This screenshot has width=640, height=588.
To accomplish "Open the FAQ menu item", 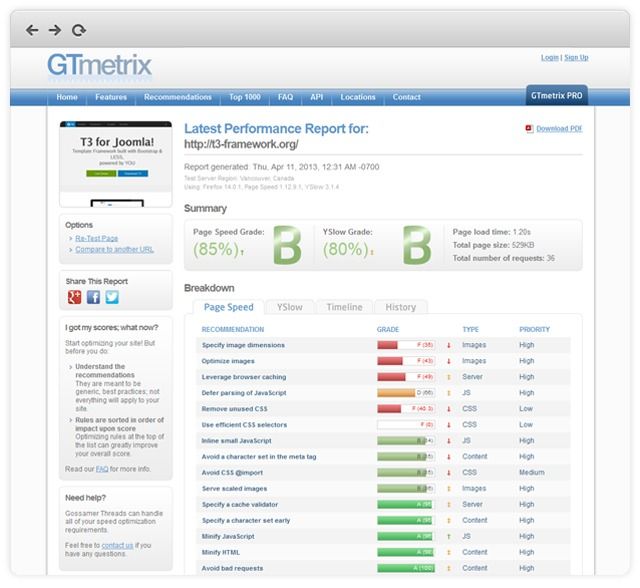I will 285,97.
